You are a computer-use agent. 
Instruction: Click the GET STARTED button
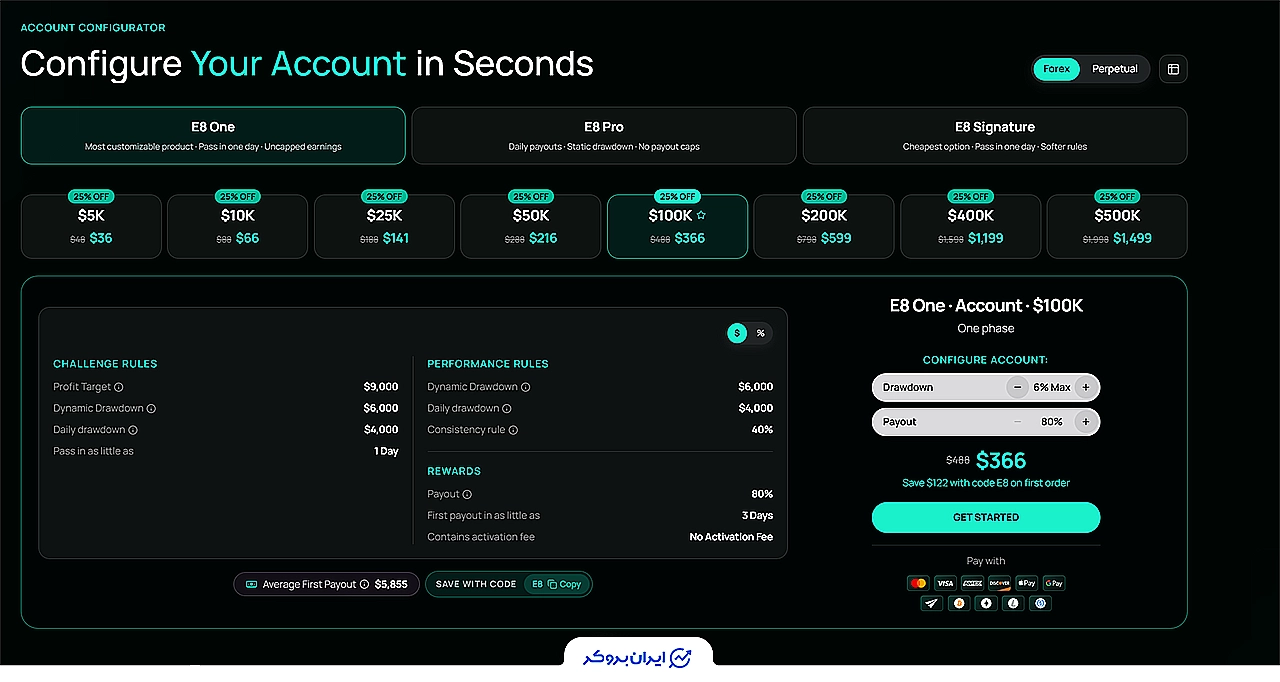(x=986, y=517)
